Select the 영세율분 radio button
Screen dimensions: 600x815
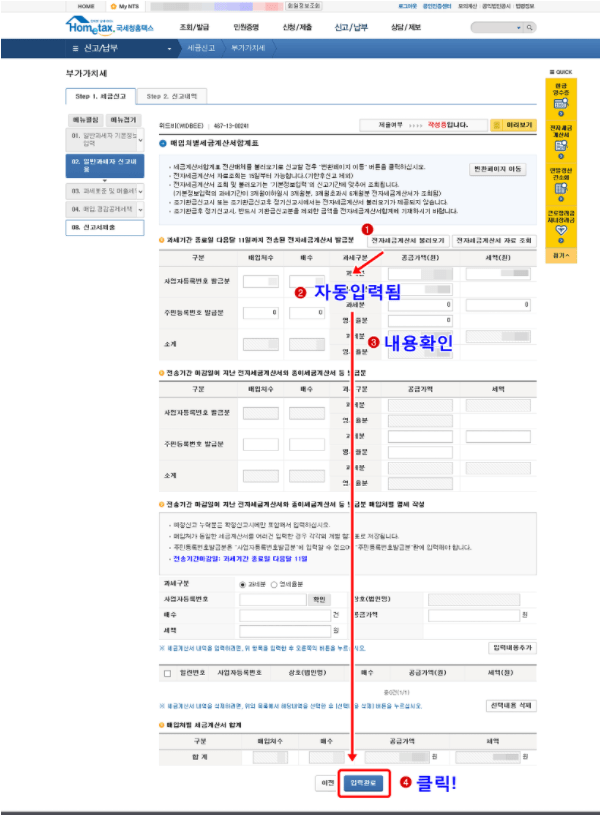[x=274, y=585]
